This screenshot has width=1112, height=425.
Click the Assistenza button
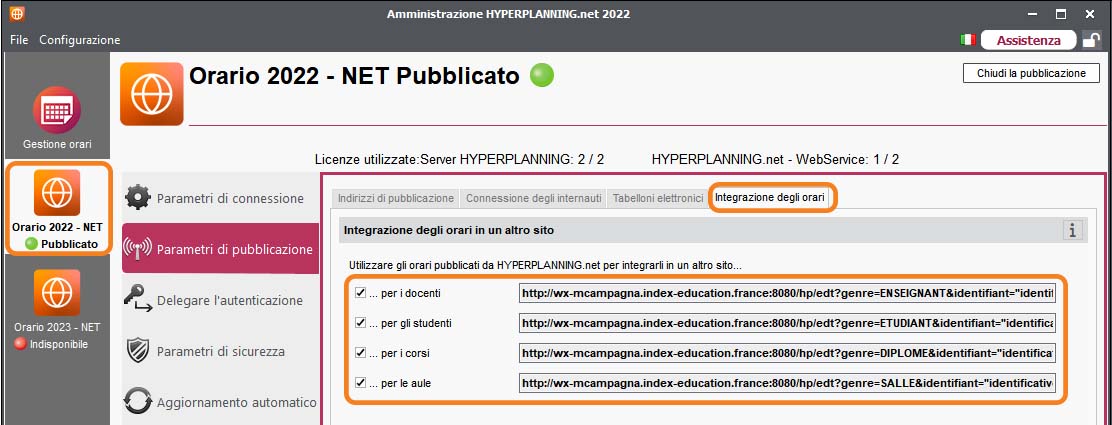click(x=1028, y=40)
